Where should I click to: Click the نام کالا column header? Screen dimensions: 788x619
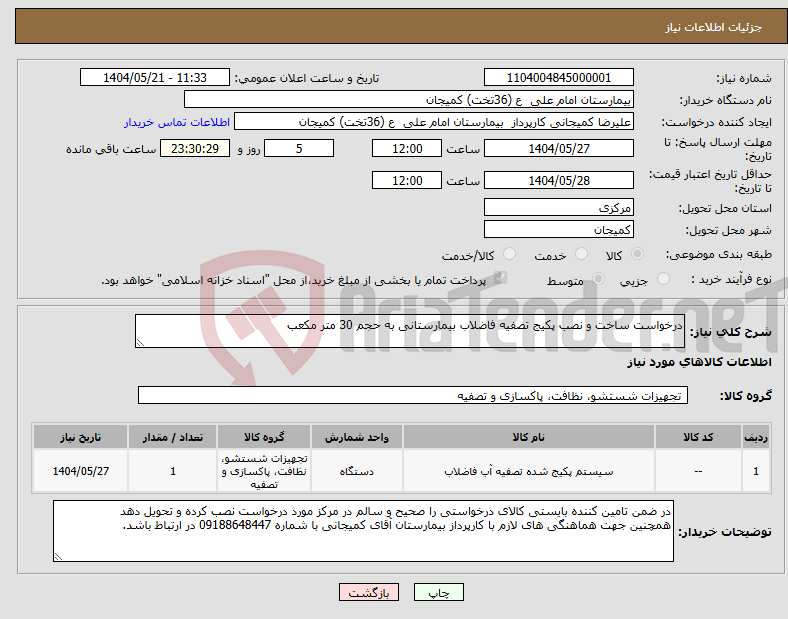coord(529,437)
